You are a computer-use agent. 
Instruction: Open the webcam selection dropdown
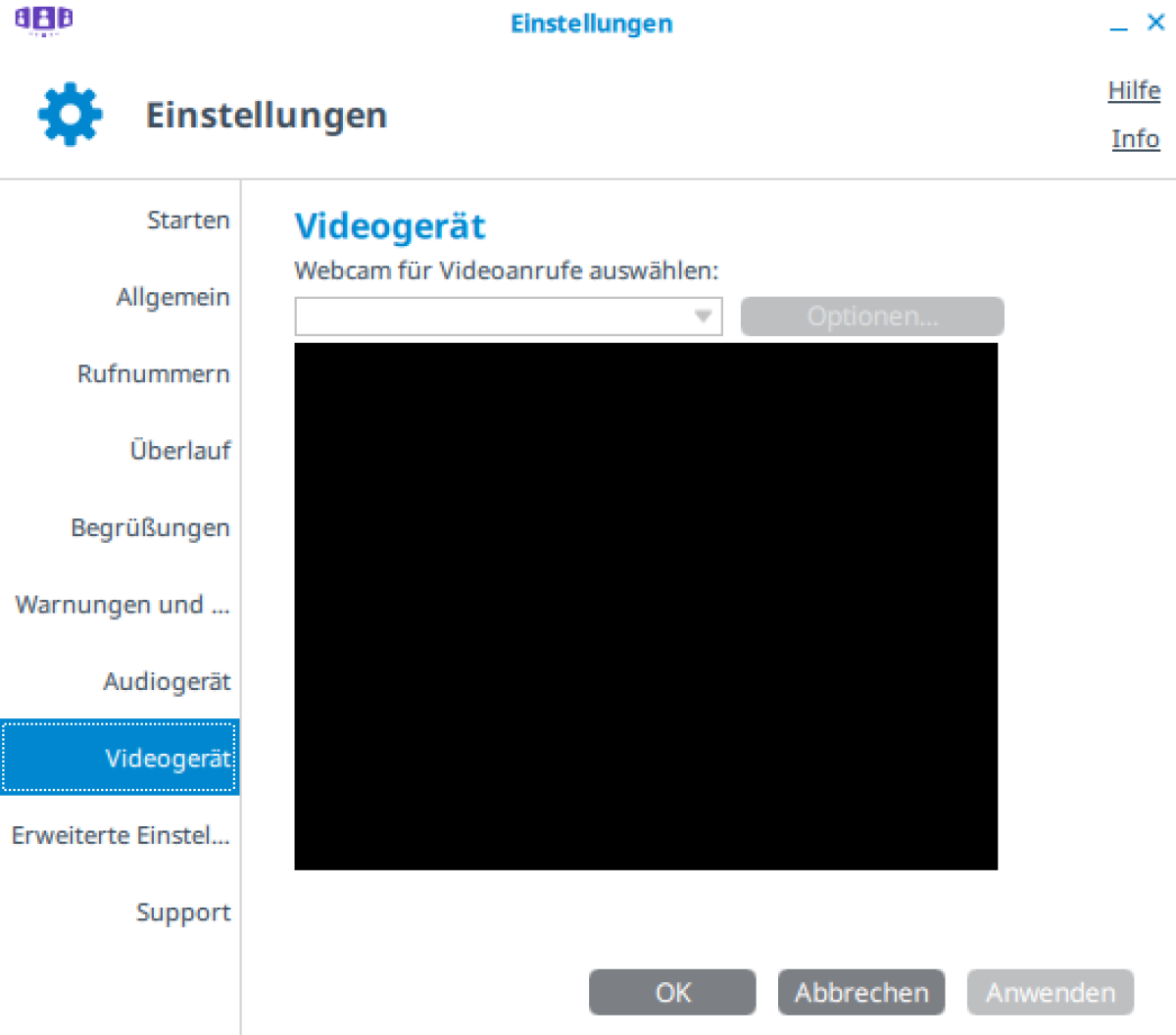pos(508,317)
